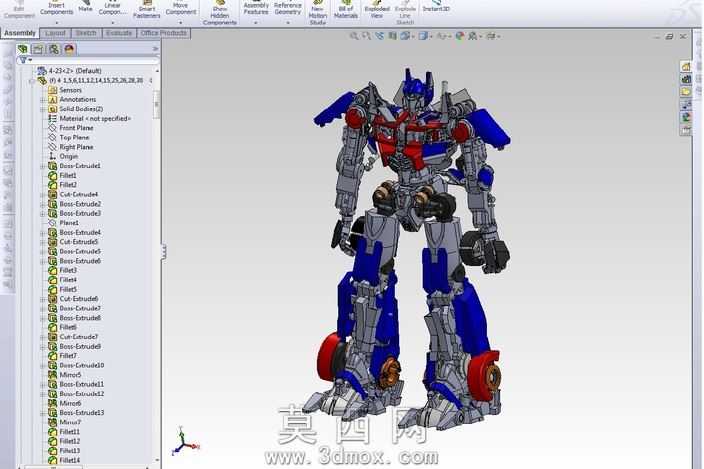Open PropertyManager tab icon
The width and height of the screenshot is (704, 469).
[x=38, y=49]
